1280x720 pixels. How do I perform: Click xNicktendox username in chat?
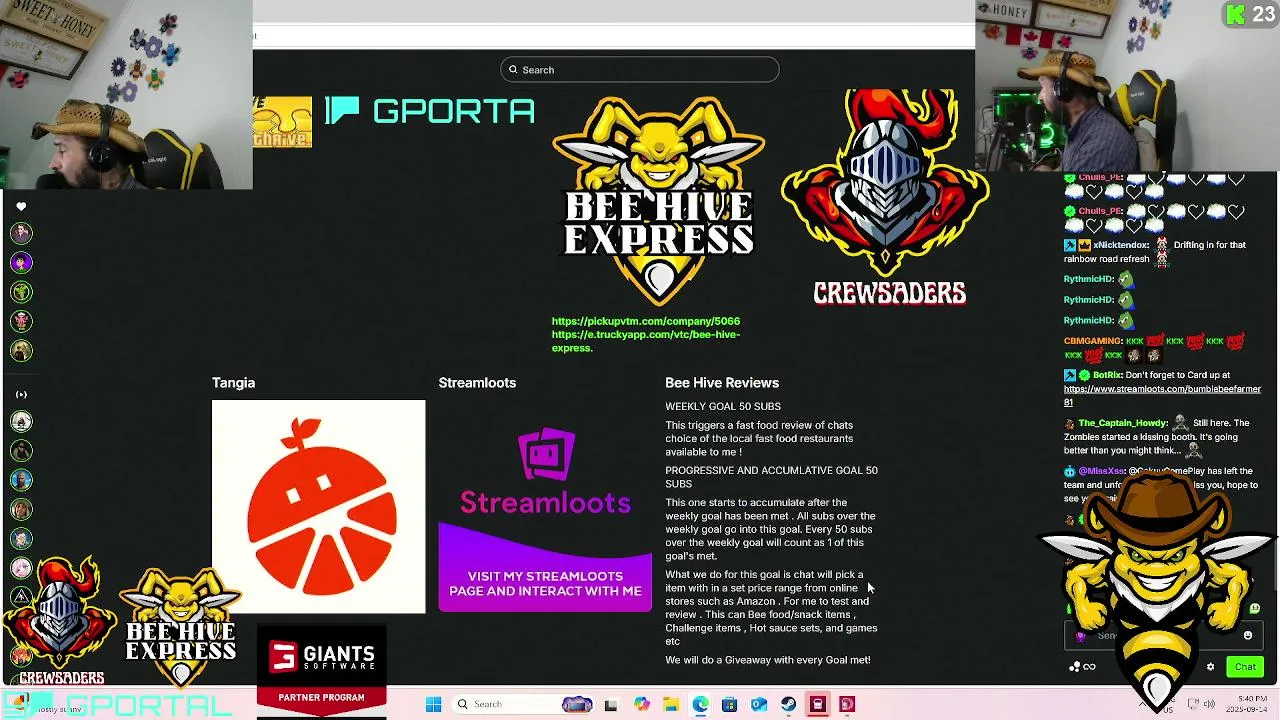[1120, 245]
